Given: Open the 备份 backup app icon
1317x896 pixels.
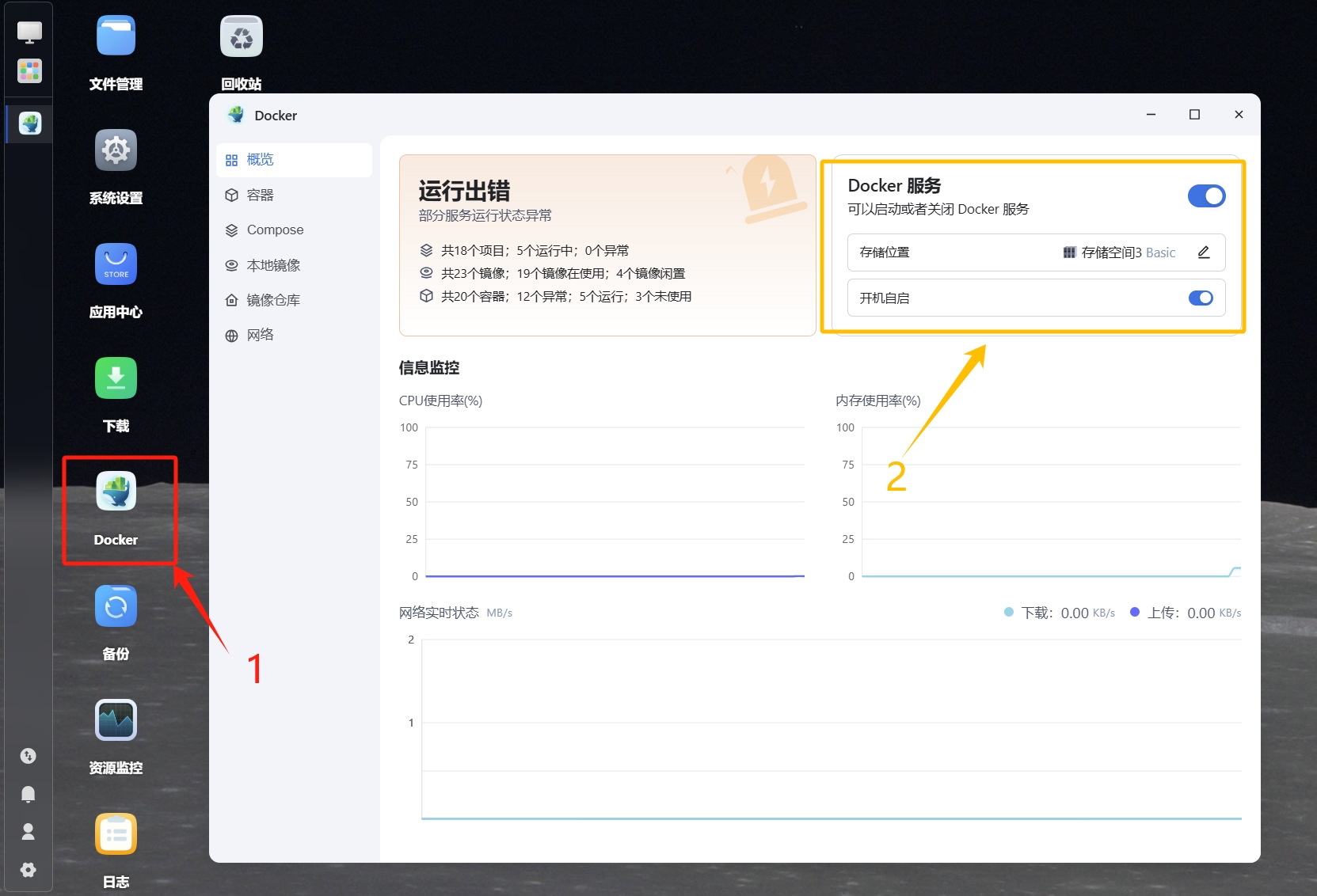Looking at the screenshot, I should pyautogui.click(x=116, y=606).
